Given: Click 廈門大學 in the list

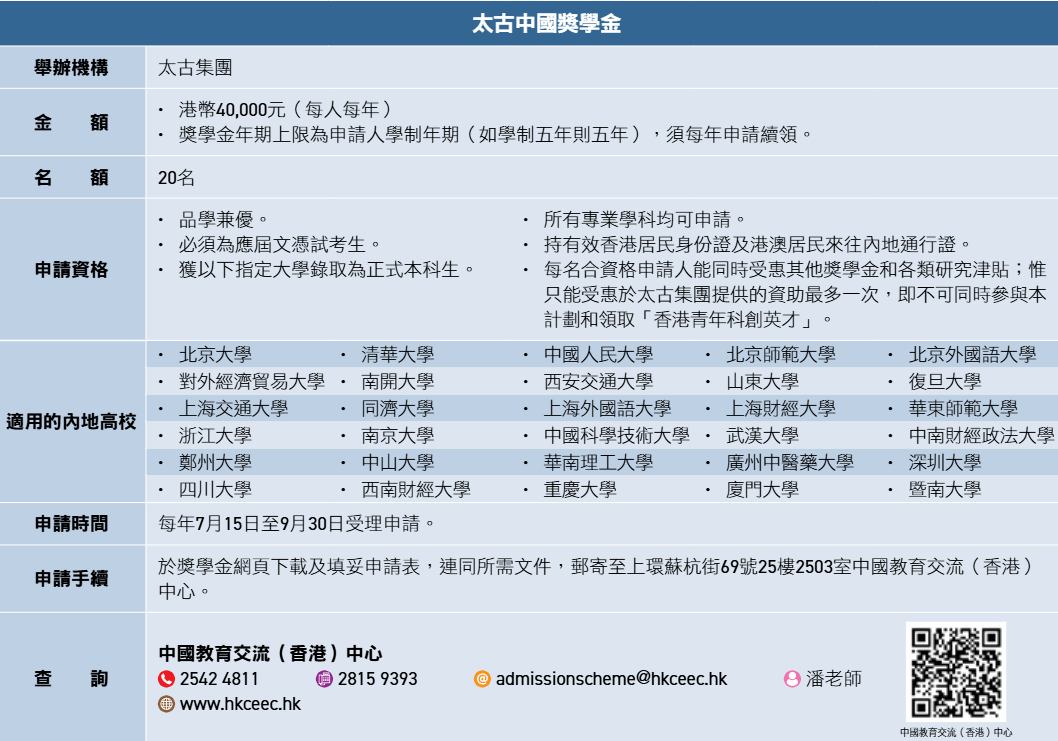Looking at the screenshot, I should (x=762, y=490).
